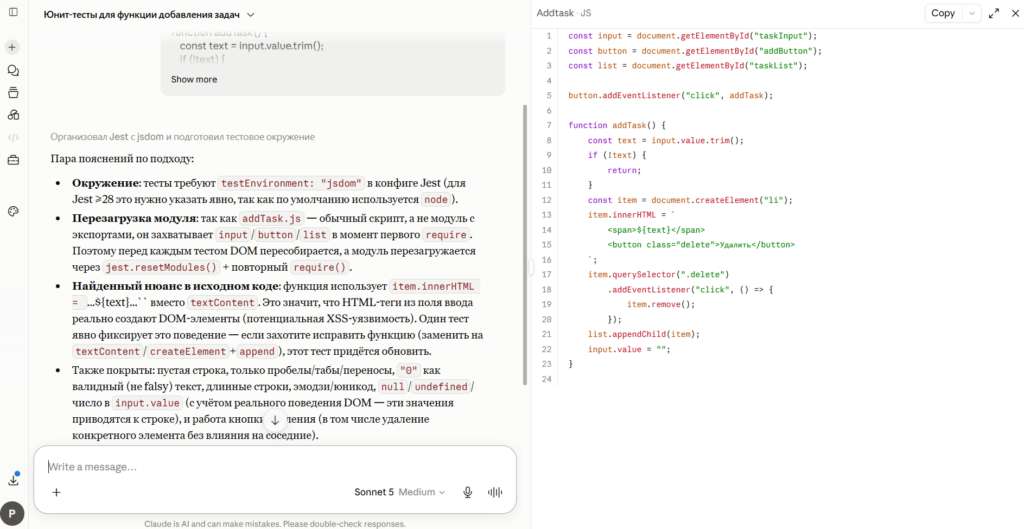
Task: Click the Addtask · JS artifact title
Action: [564, 13]
